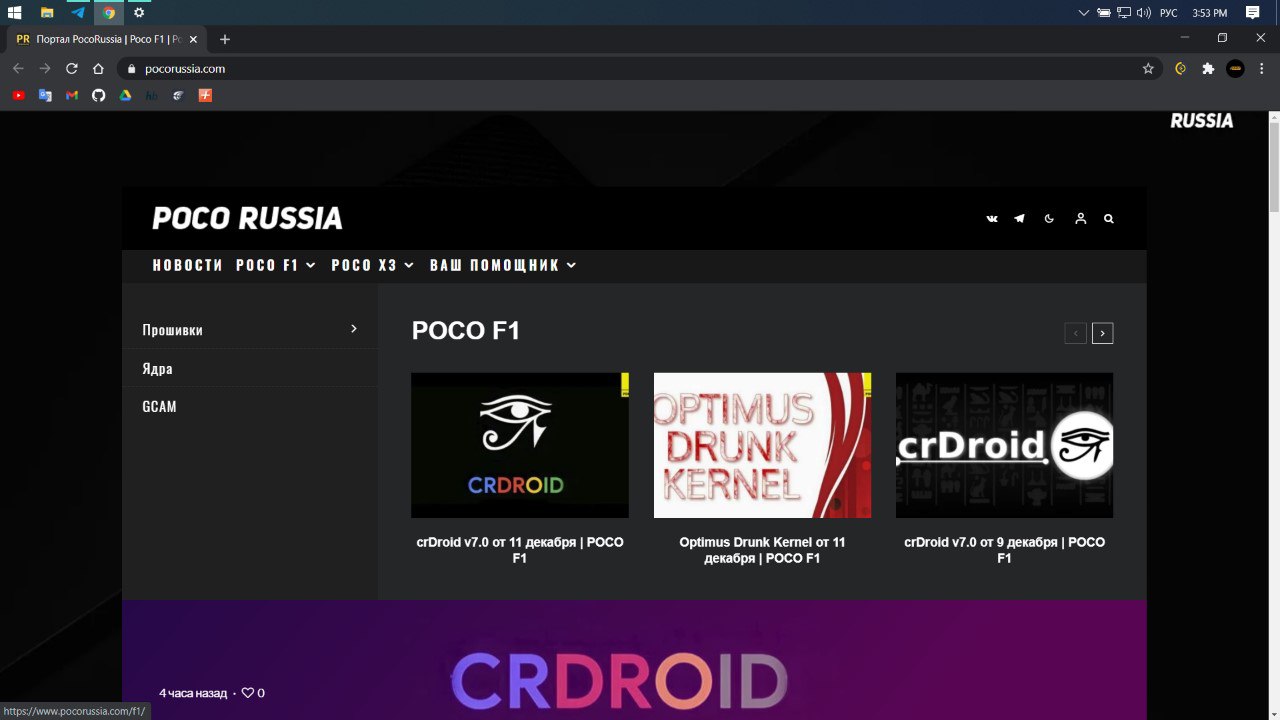1280x720 pixels.
Task: Expand the Прошивки submenu arrow
Action: coord(353,329)
